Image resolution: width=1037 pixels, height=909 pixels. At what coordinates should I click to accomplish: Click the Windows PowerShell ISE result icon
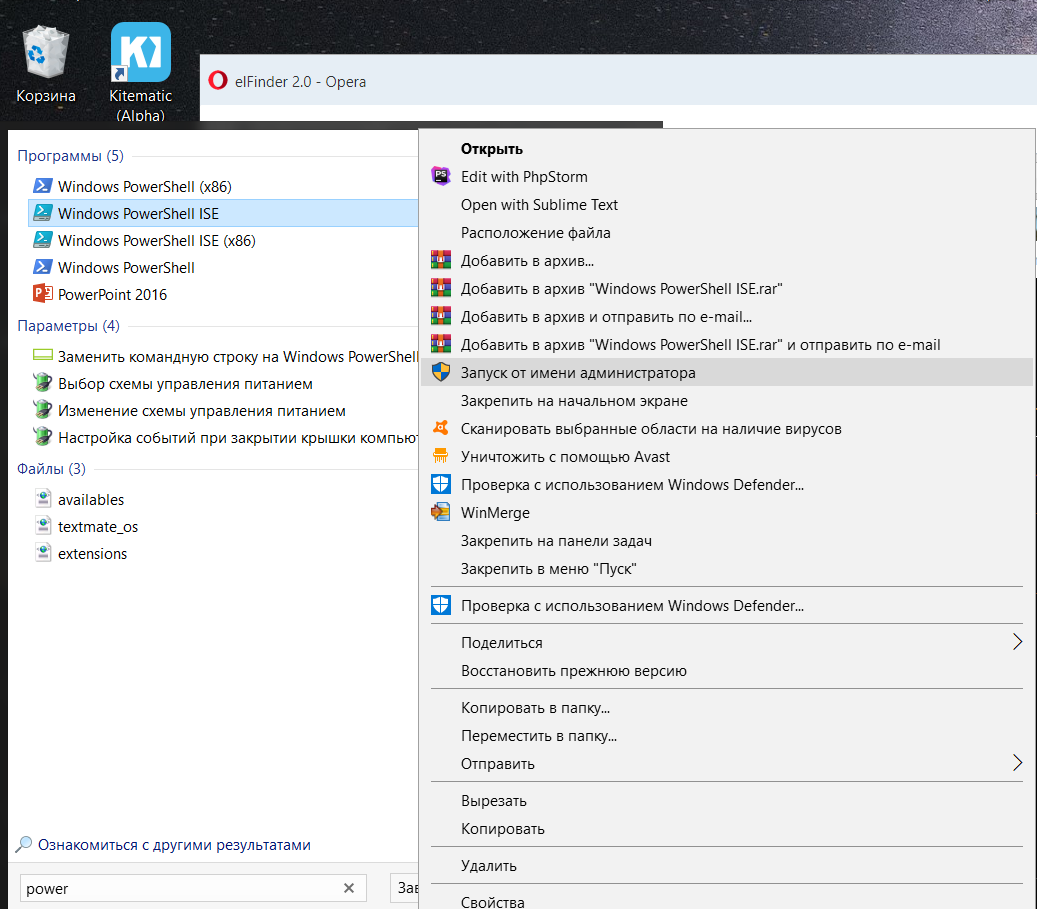pyautogui.click(x=43, y=213)
